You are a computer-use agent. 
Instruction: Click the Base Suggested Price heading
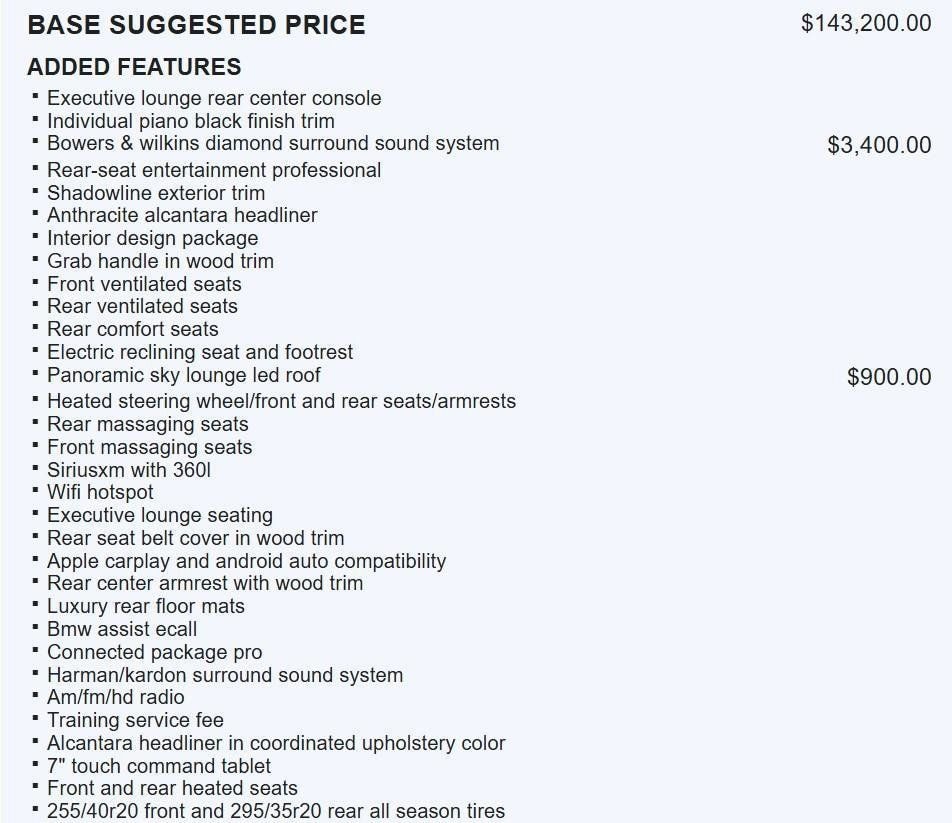[196, 25]
